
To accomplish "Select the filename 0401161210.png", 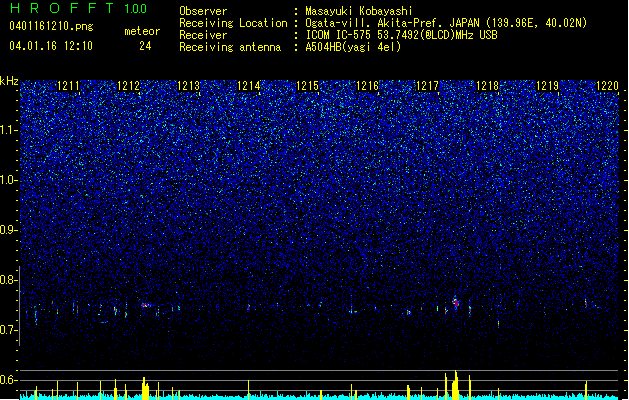I will pos(51,26).
